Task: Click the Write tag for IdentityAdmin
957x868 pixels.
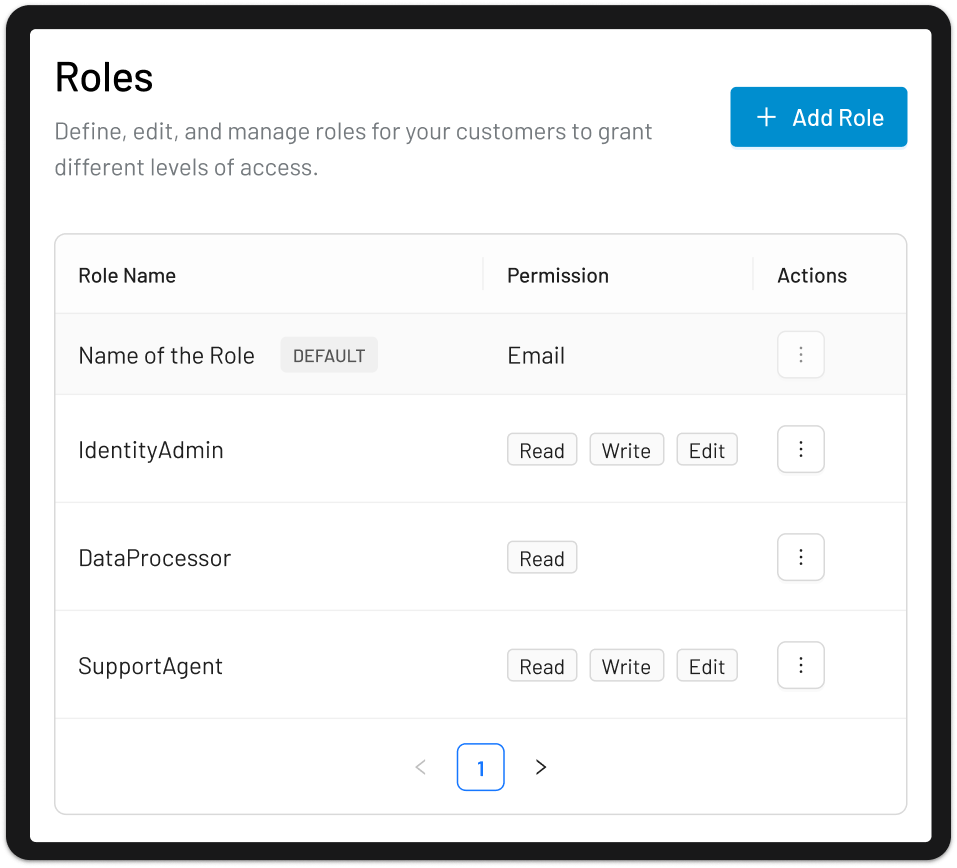Action: click(x=626, y=450)
